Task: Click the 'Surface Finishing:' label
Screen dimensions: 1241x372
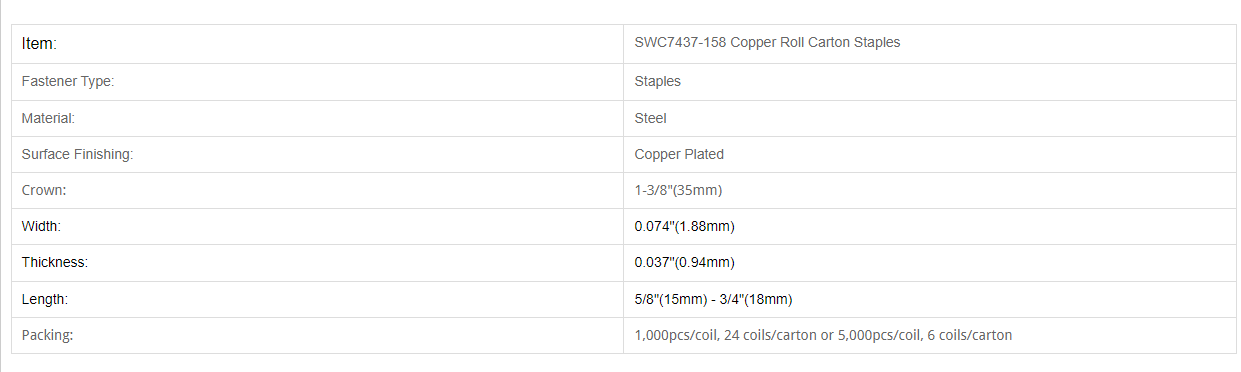Action: point(77,155)
